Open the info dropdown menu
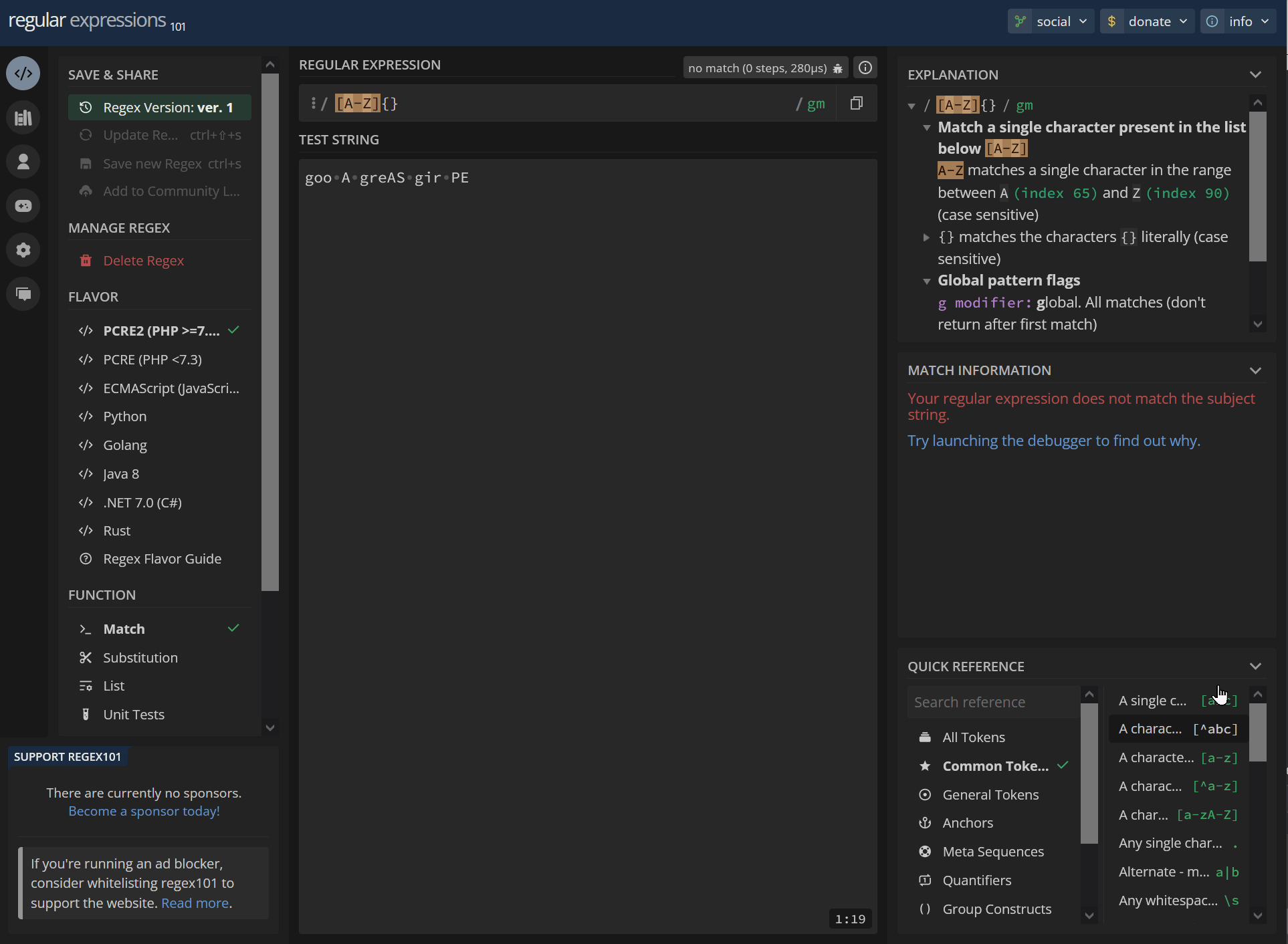 1239,21
